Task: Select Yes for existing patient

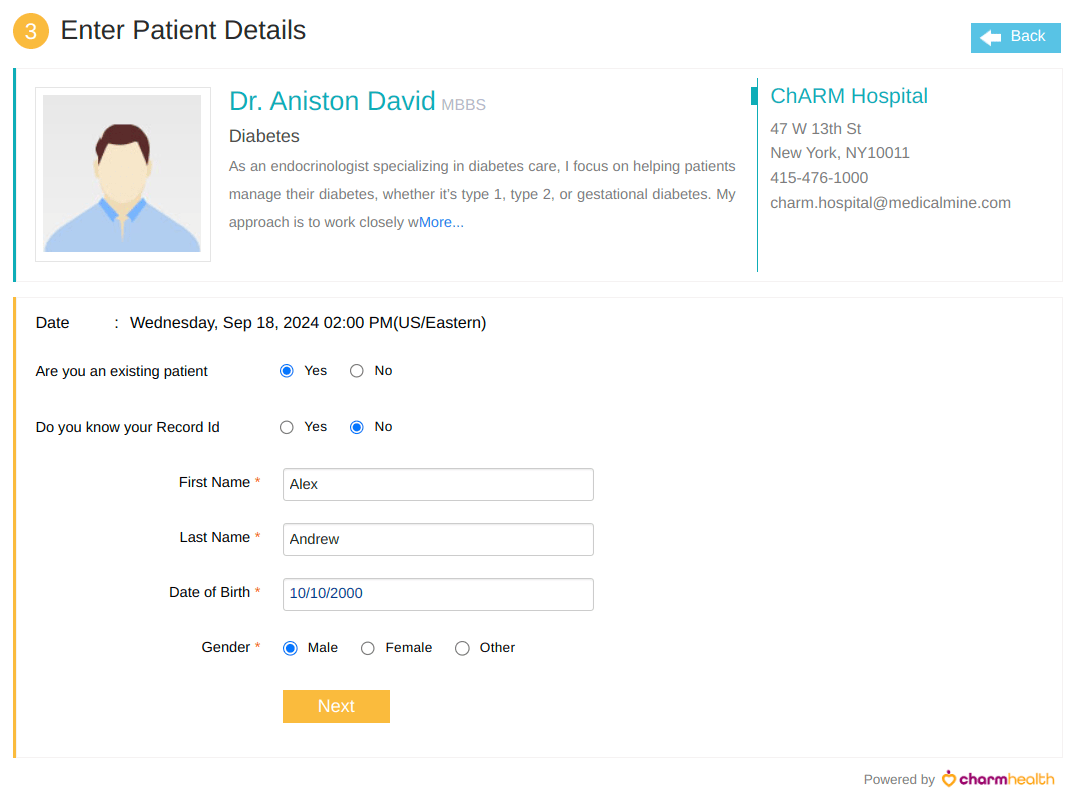Action: coord(287,370)
